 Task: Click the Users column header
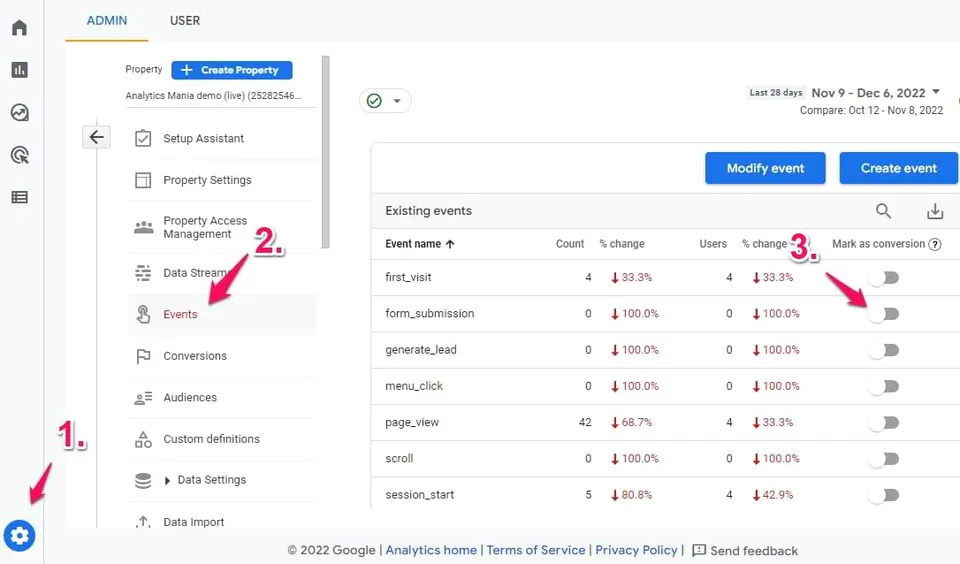pos(713,244)
